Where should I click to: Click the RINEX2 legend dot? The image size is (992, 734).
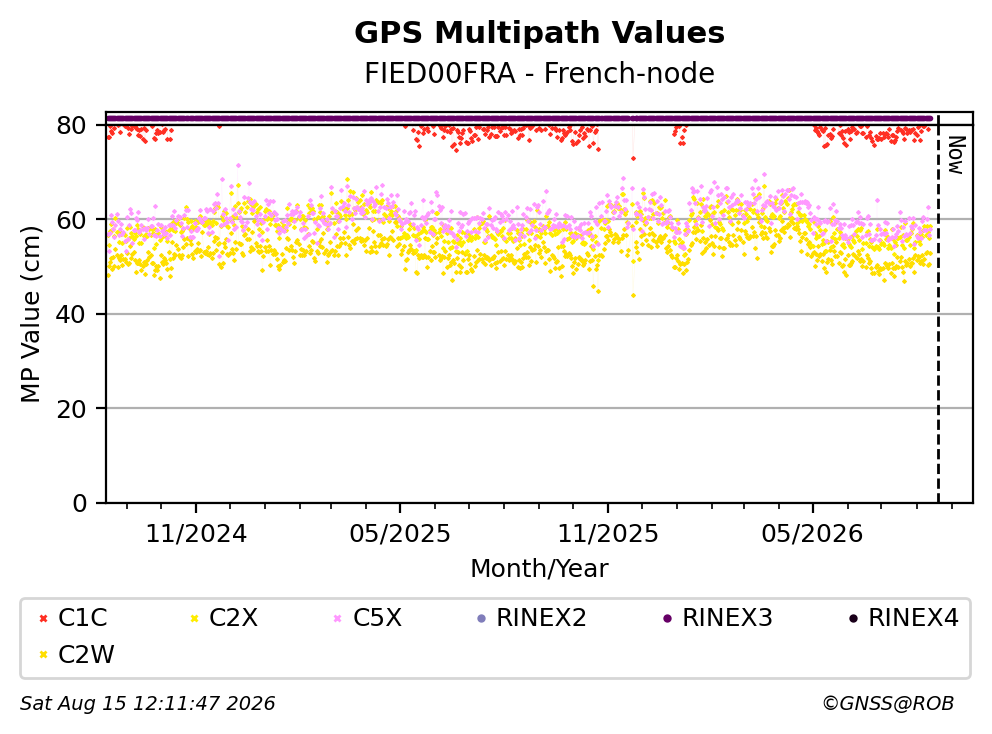481,618
